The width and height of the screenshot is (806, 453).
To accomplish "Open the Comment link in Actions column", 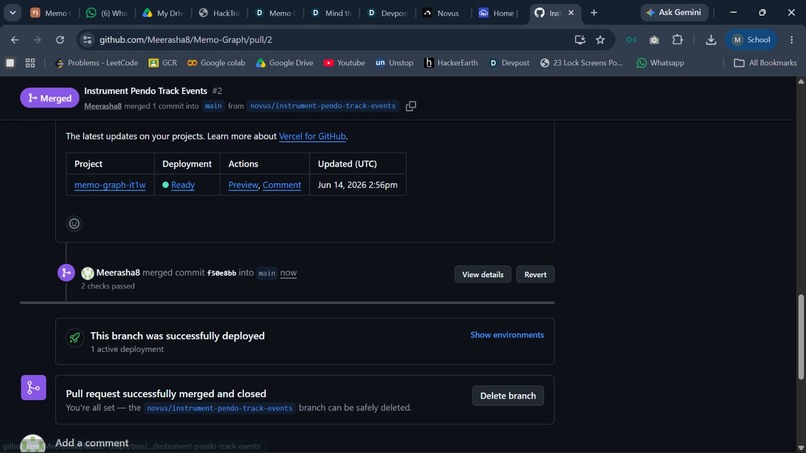I will (x=282, y=185).
